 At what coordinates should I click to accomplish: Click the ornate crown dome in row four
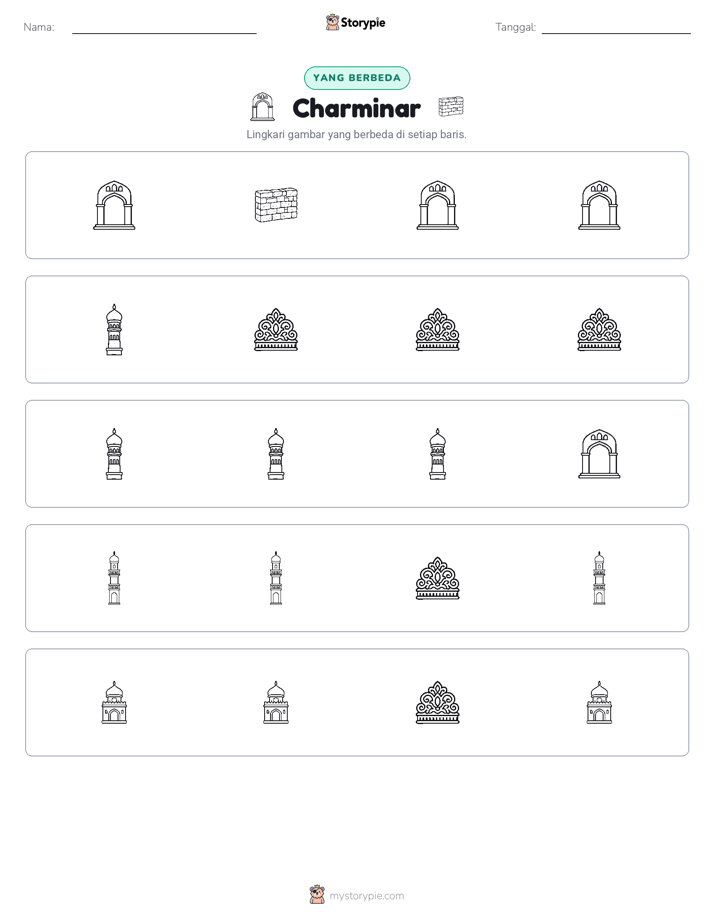438,578
